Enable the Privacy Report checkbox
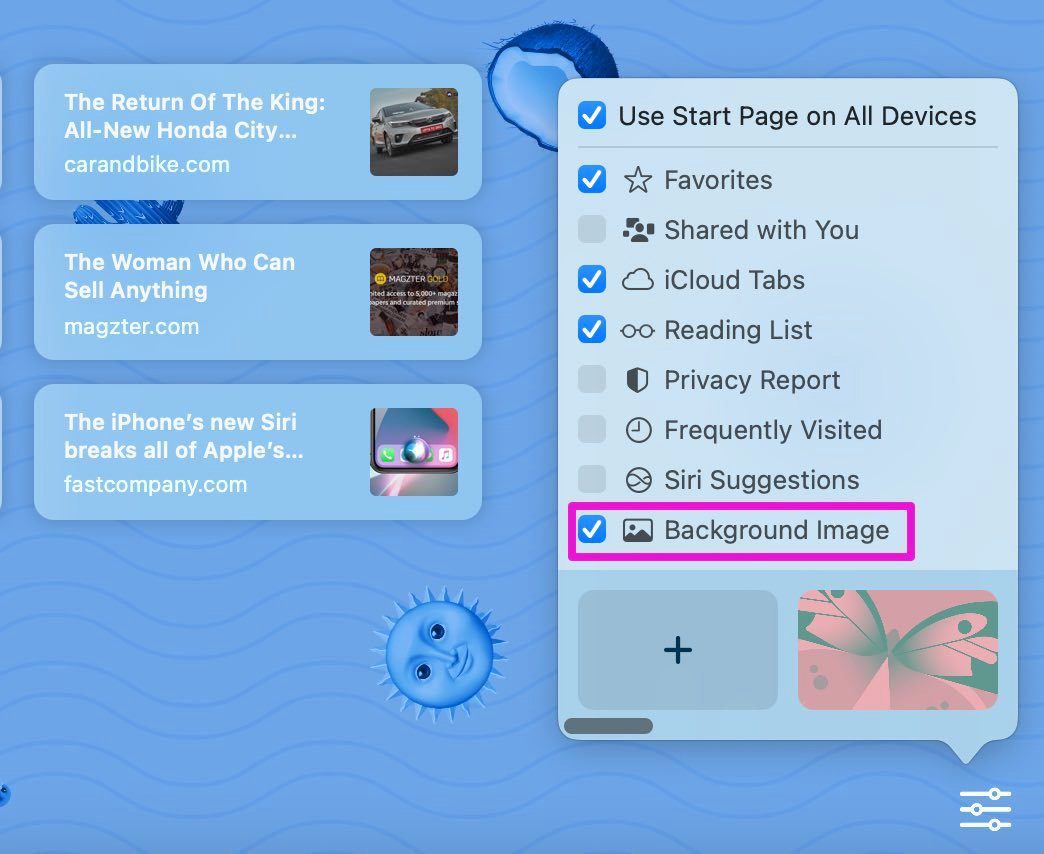The height and width of the screenshot is (854, 1044). [x=591, y=380]
